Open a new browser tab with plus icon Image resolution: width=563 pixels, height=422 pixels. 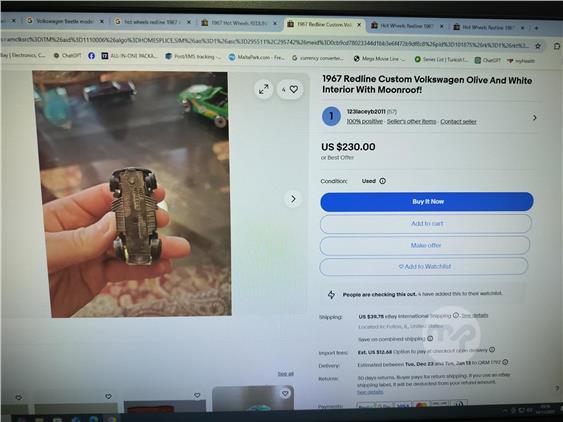[536, 28]
